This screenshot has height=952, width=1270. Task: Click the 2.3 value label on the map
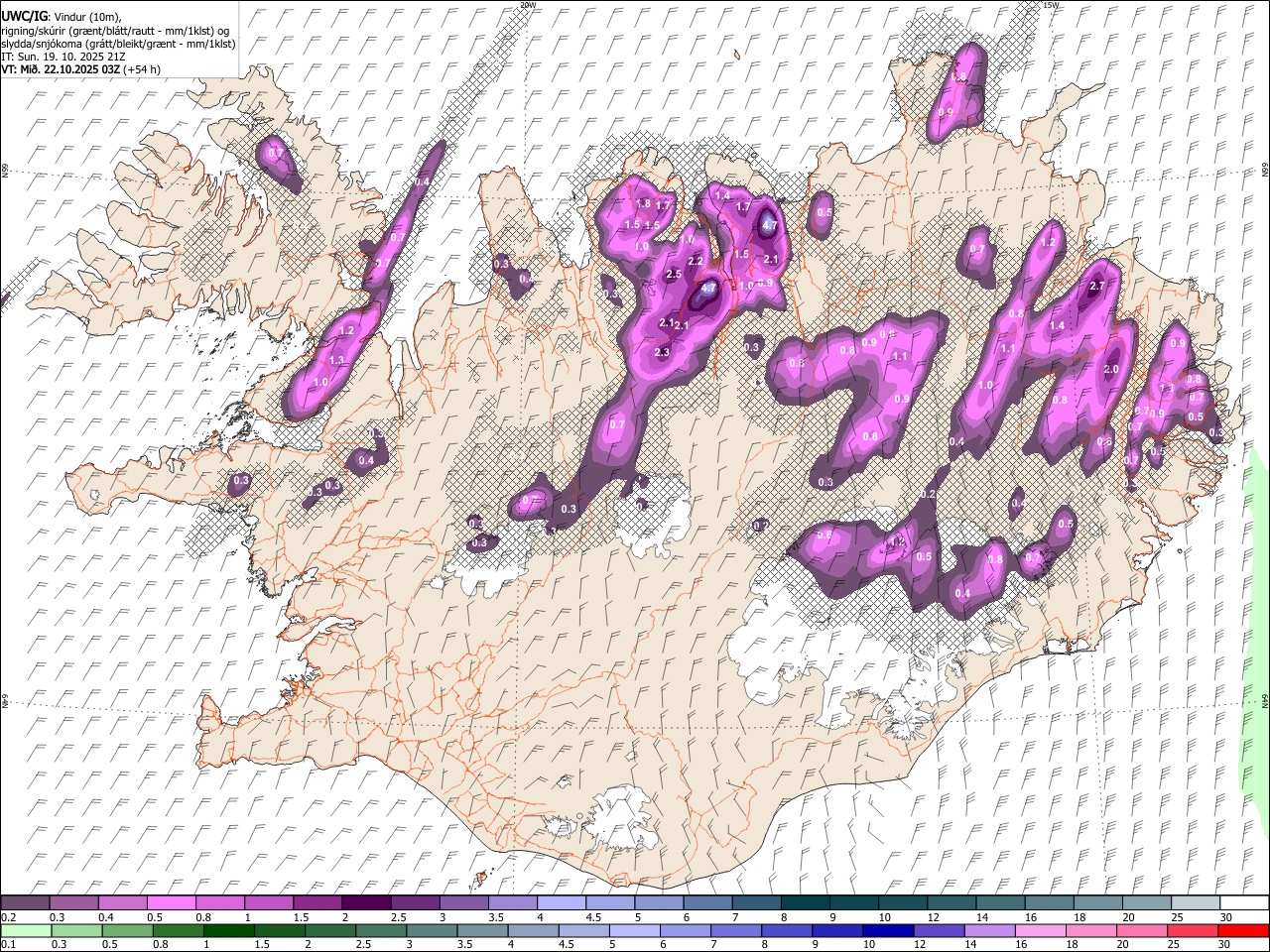(x=662, y=353)
